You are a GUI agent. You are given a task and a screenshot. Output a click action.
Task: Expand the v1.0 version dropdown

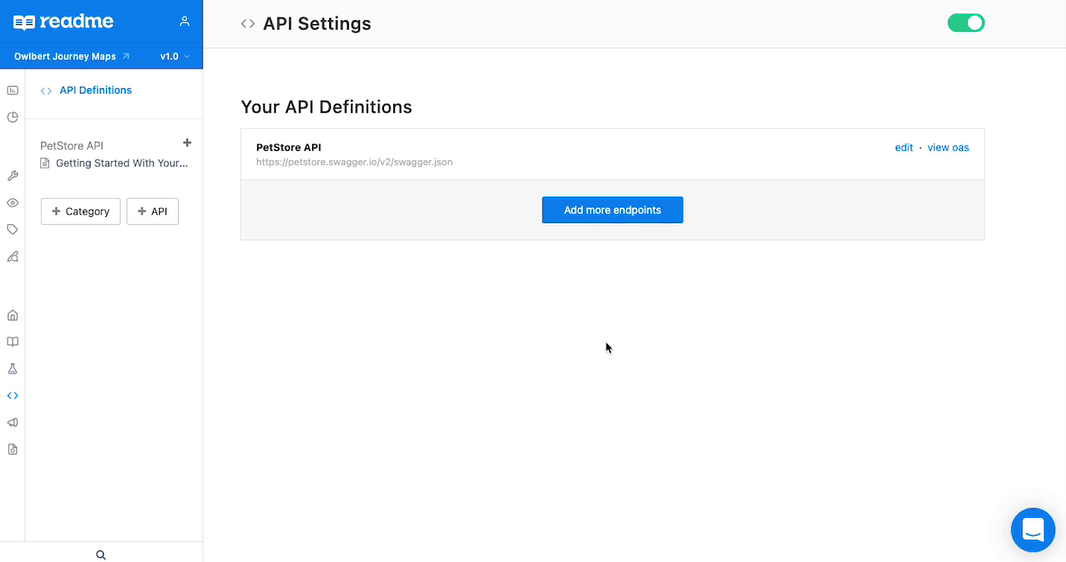pos(175,56)
